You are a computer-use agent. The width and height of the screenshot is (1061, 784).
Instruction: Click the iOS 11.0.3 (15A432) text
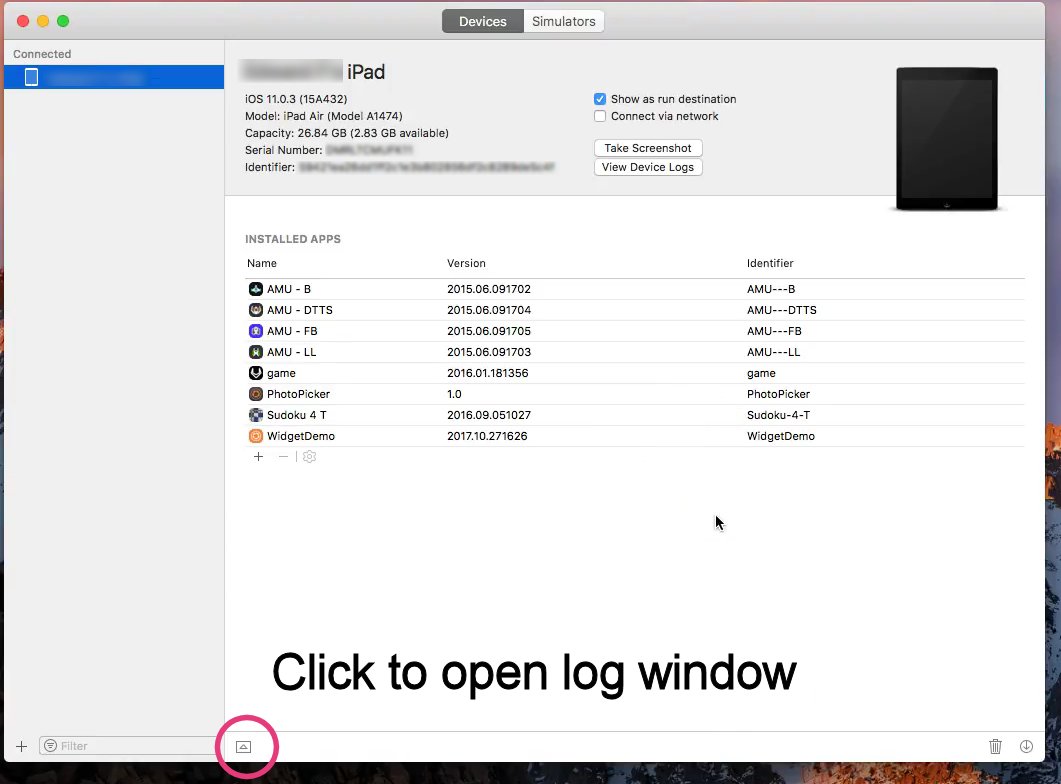tap(296, 99)
